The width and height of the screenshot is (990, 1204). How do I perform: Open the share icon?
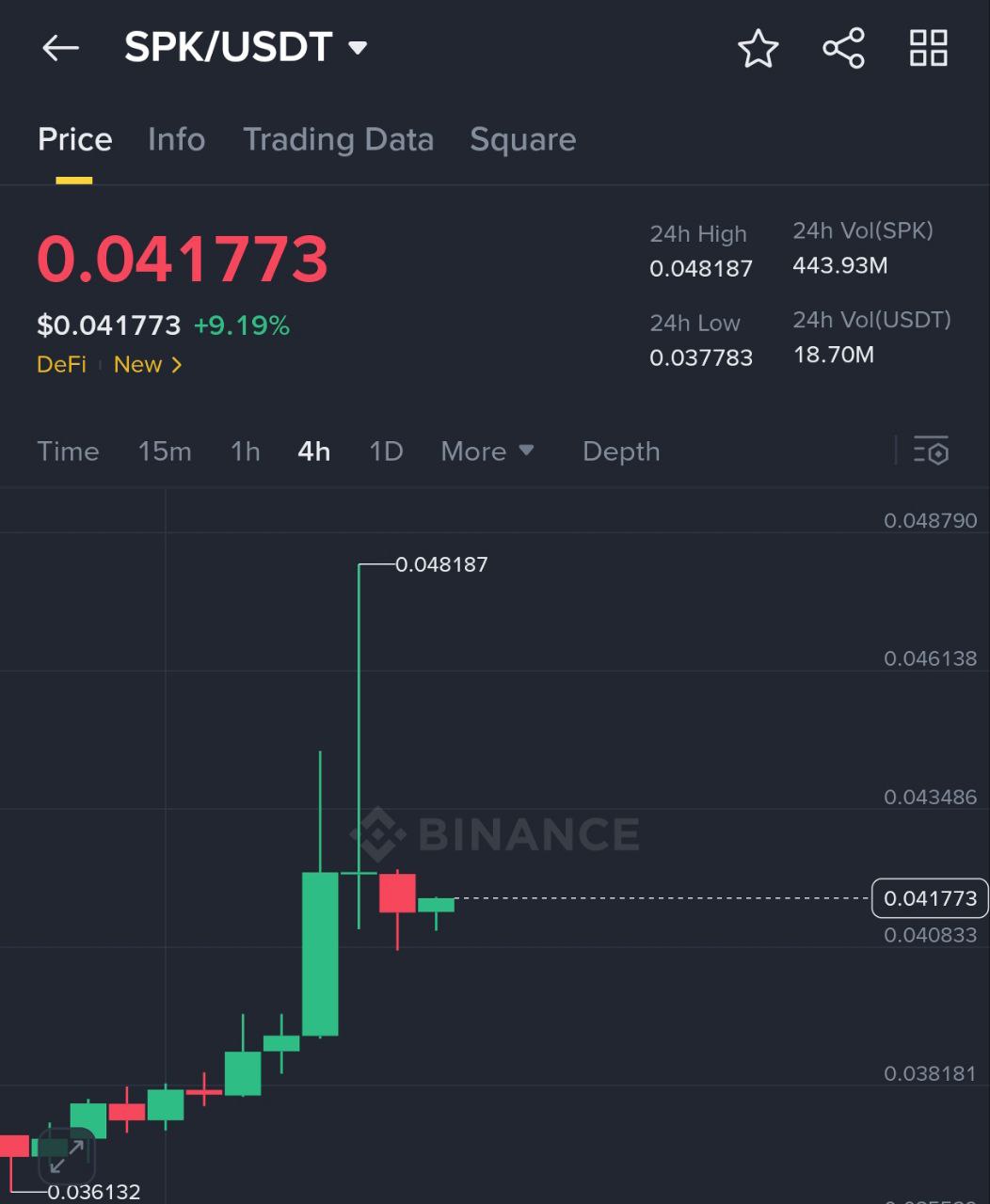tap(843, 48)
